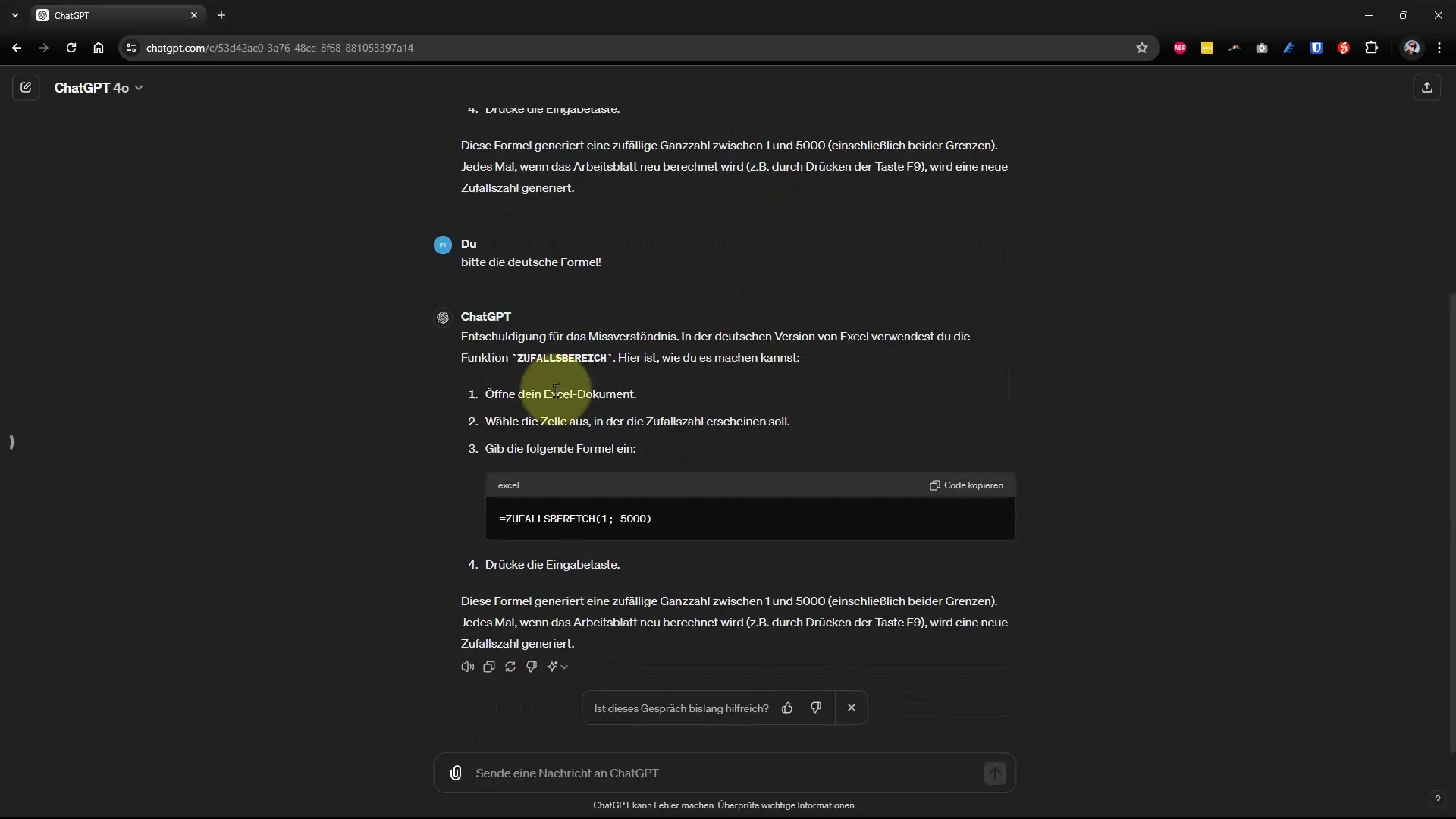Image resolution: width=1456 pixels, height=819 pixels.
Task: Click the ChatGPT assistant avatar icon
Action: 443,318
